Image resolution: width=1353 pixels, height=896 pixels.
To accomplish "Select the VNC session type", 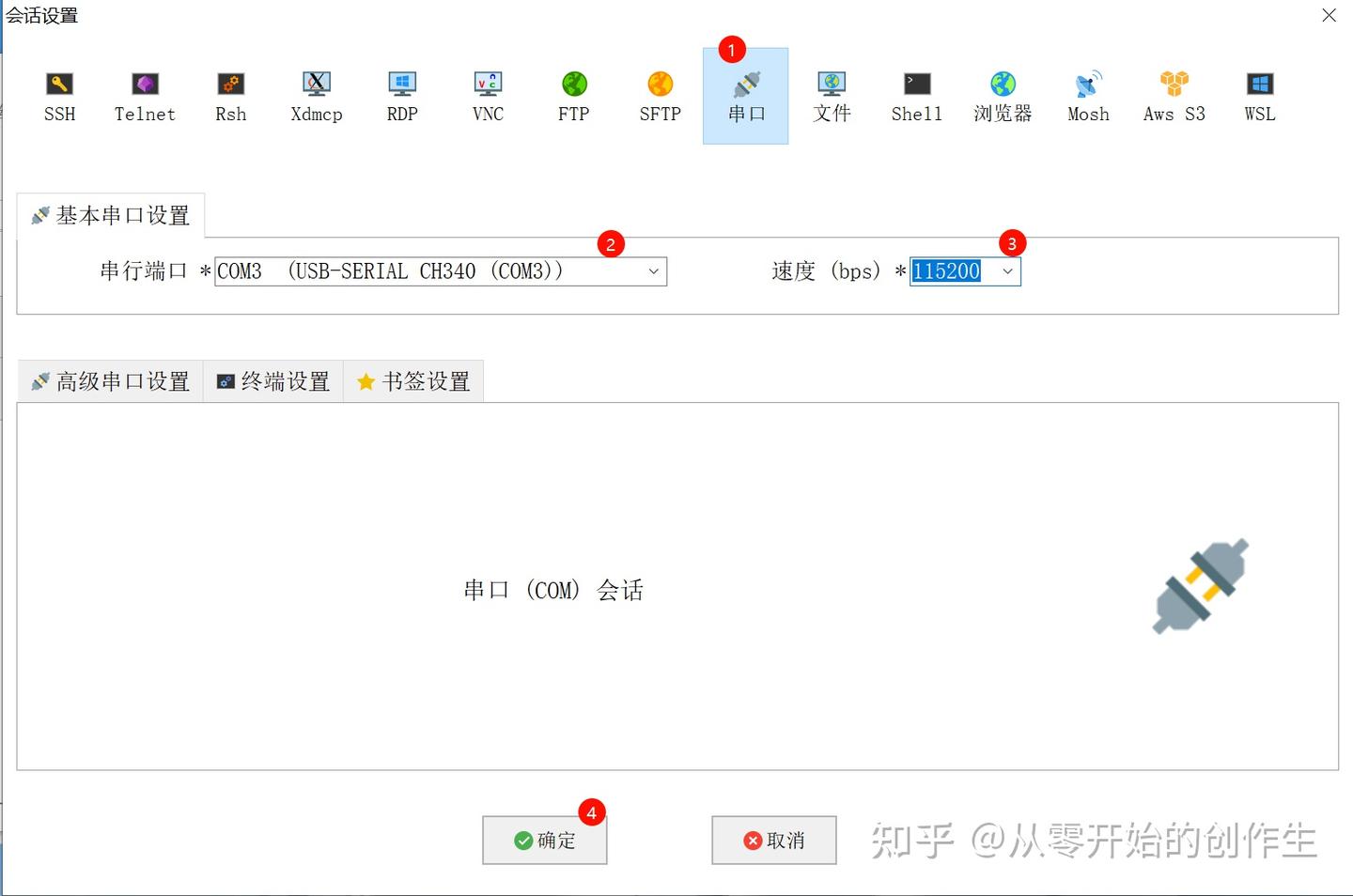I will click(x=487, y=94).
